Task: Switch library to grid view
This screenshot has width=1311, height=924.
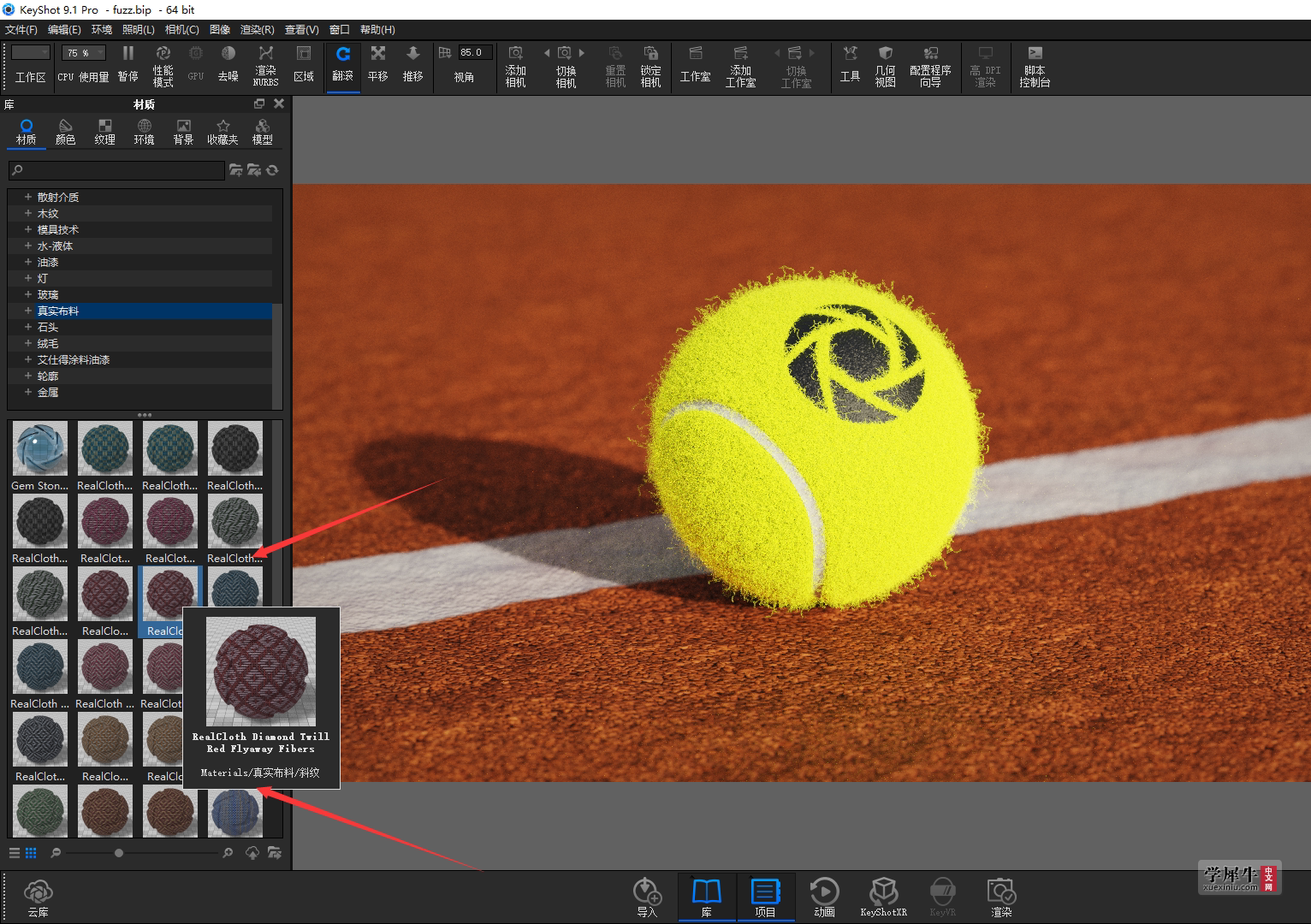Action: click(x=31, y=853)
